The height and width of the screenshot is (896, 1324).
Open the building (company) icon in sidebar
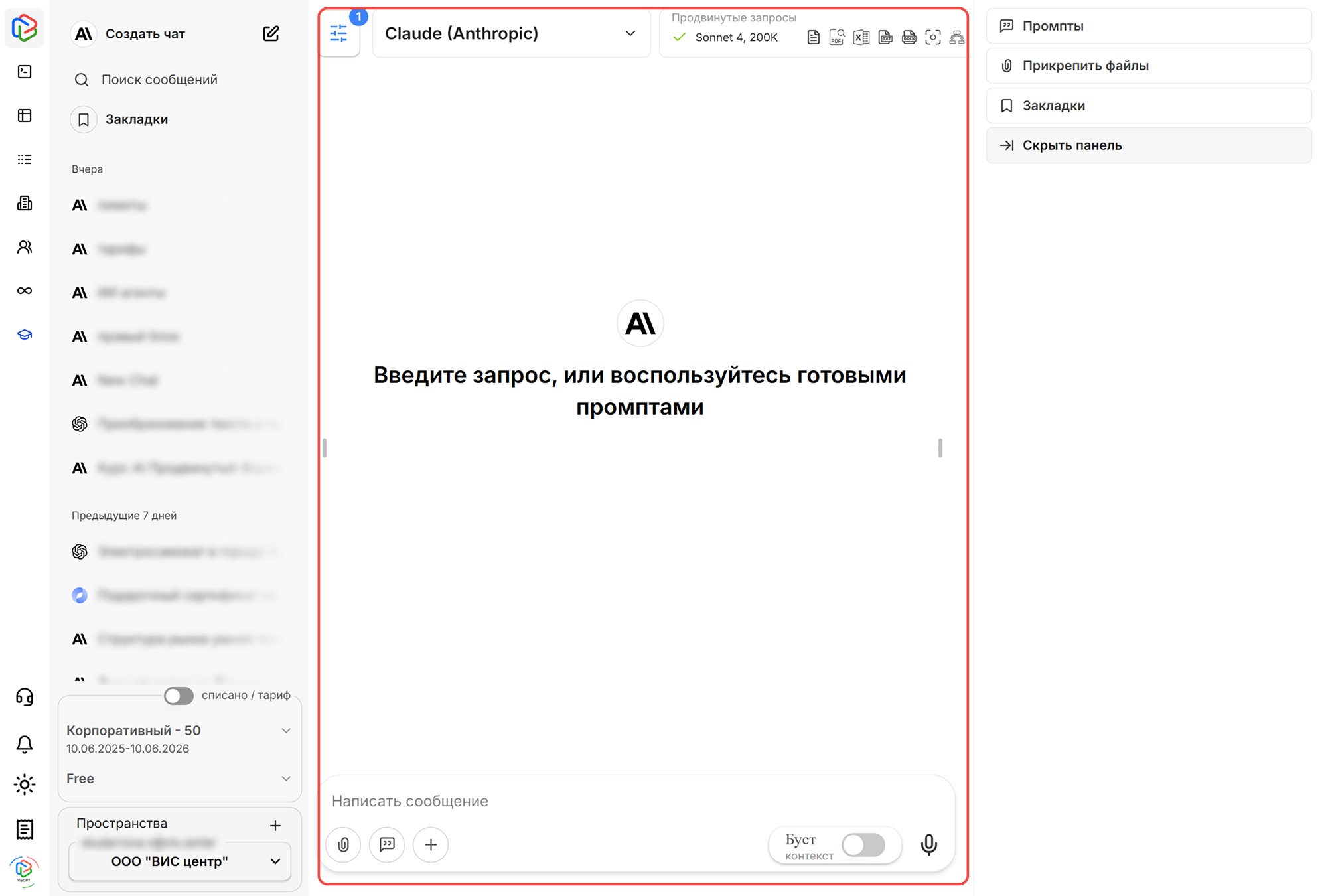point(25,203)
